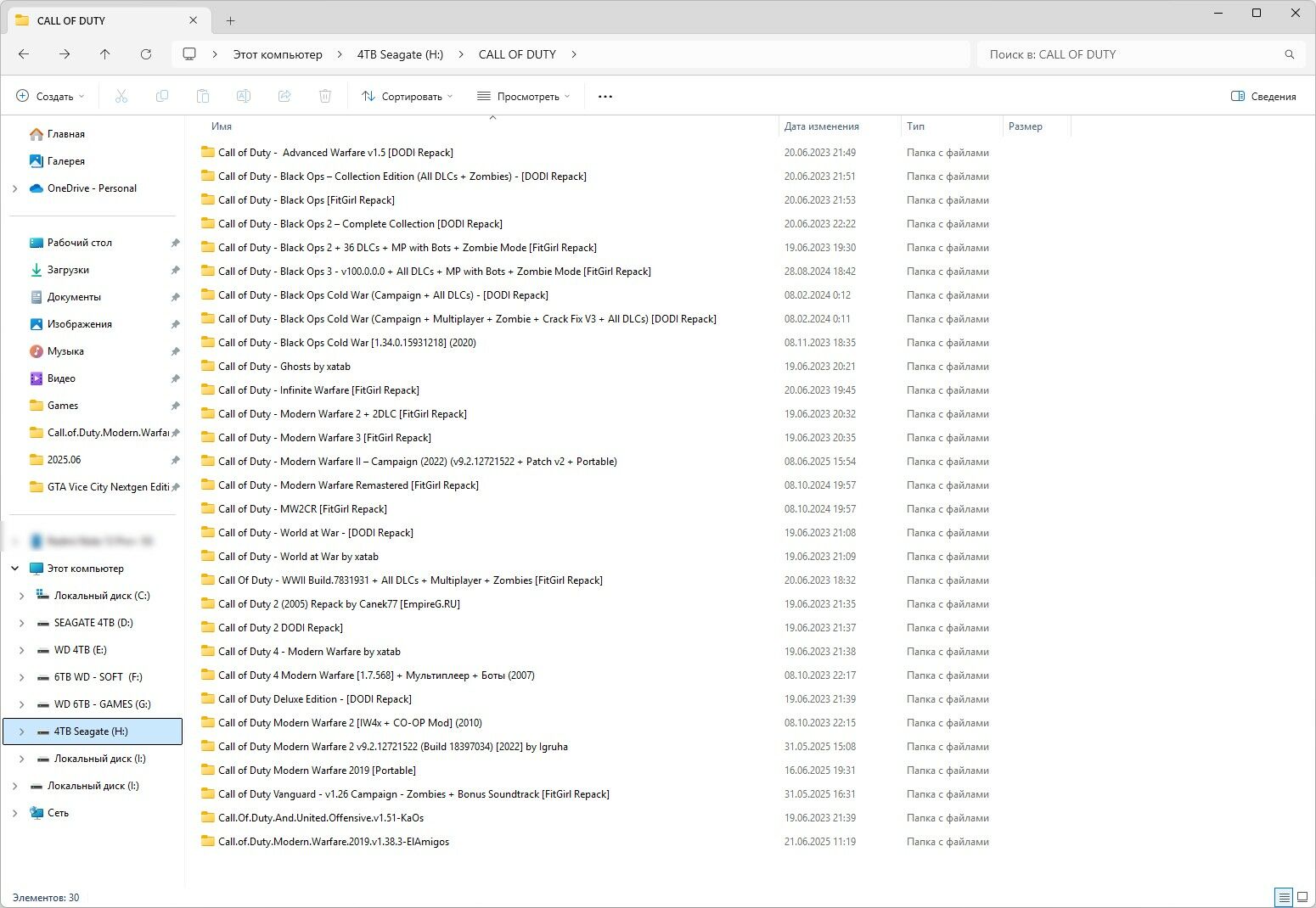Open Главная in the sidebar
The image size is (1316, 908).
(66, 134)
